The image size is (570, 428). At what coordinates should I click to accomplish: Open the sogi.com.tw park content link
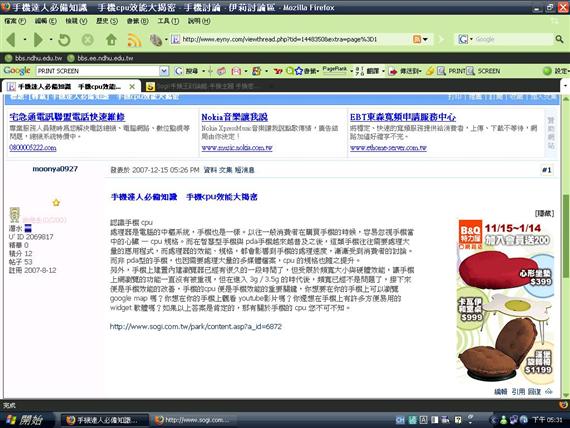196,326
